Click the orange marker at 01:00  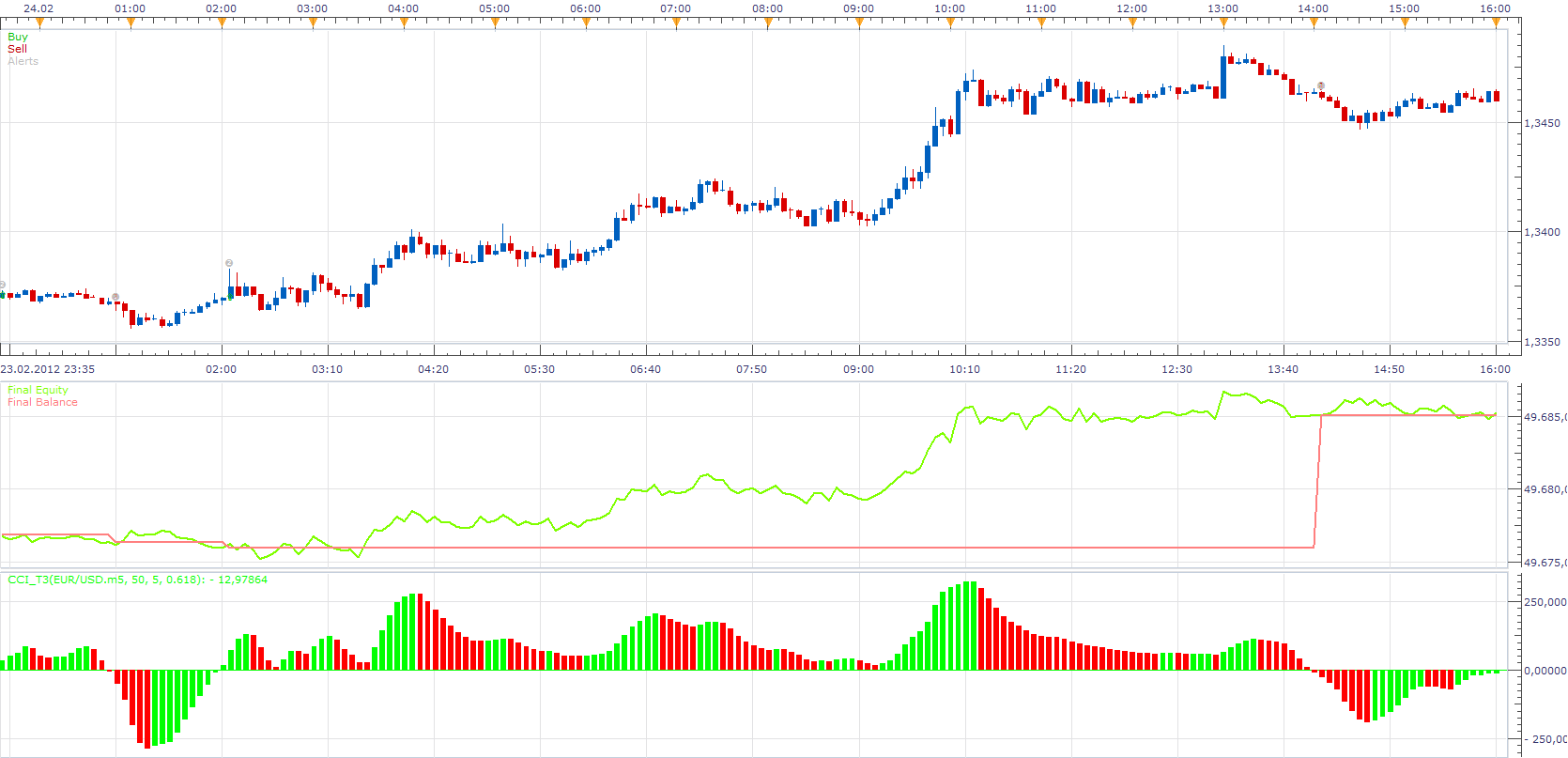131,23
